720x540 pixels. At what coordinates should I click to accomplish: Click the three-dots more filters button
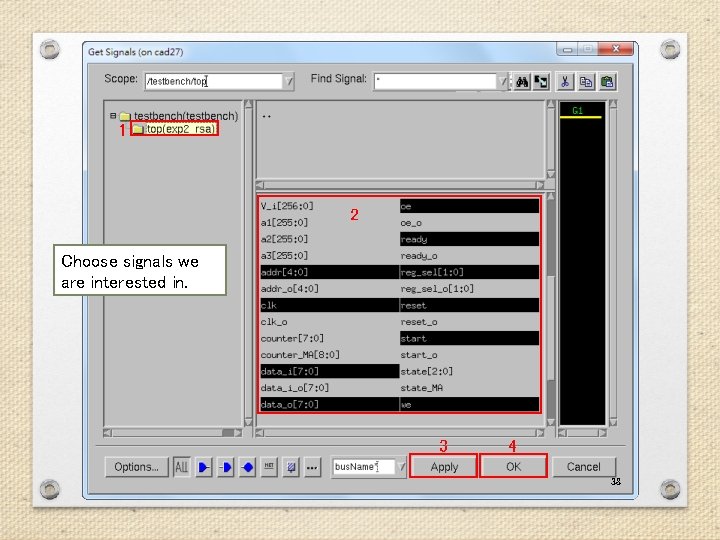point(312,467)
